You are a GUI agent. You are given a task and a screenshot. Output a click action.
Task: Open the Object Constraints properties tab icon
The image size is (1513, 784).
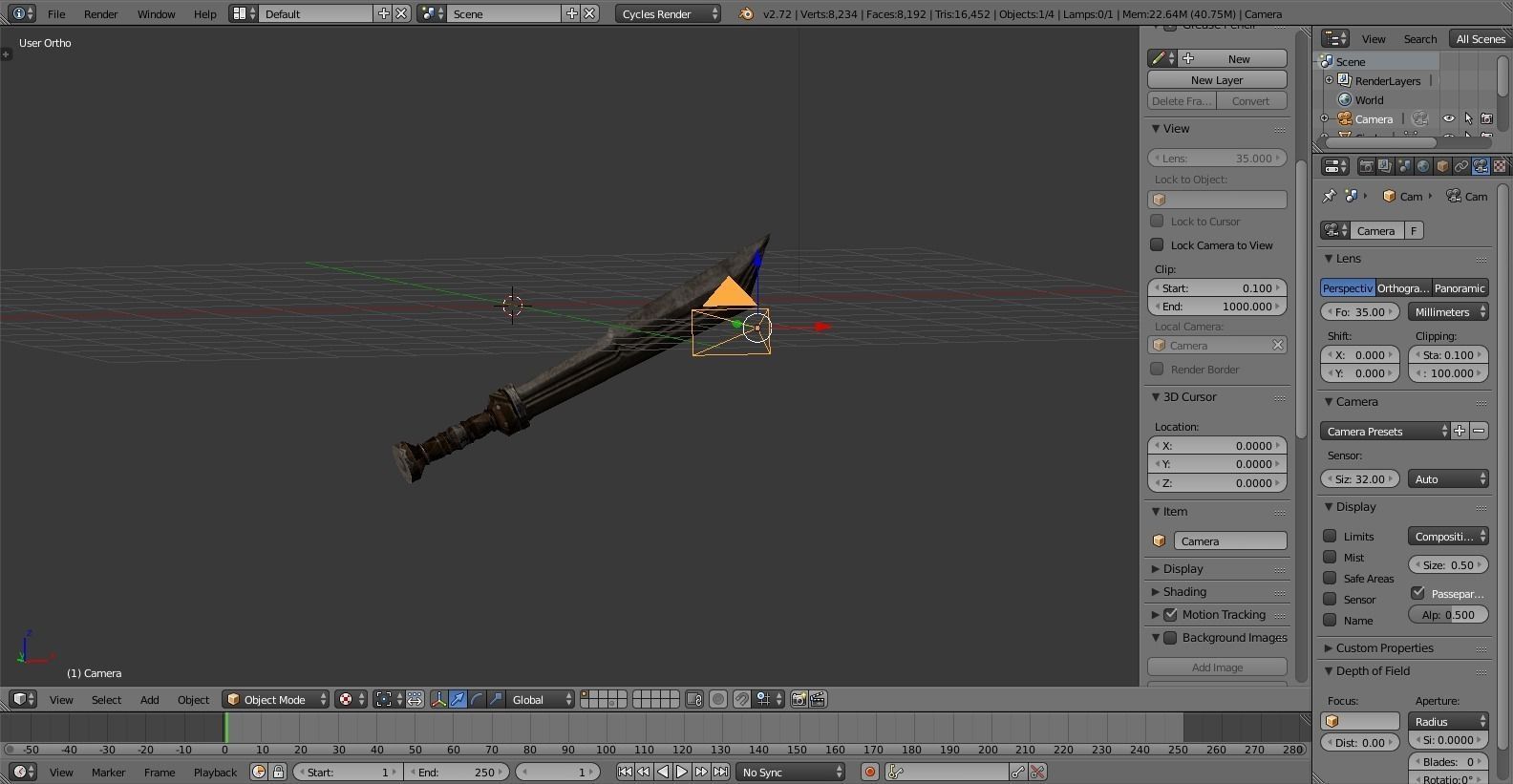pyautogui.click(x=1461, y=166)
